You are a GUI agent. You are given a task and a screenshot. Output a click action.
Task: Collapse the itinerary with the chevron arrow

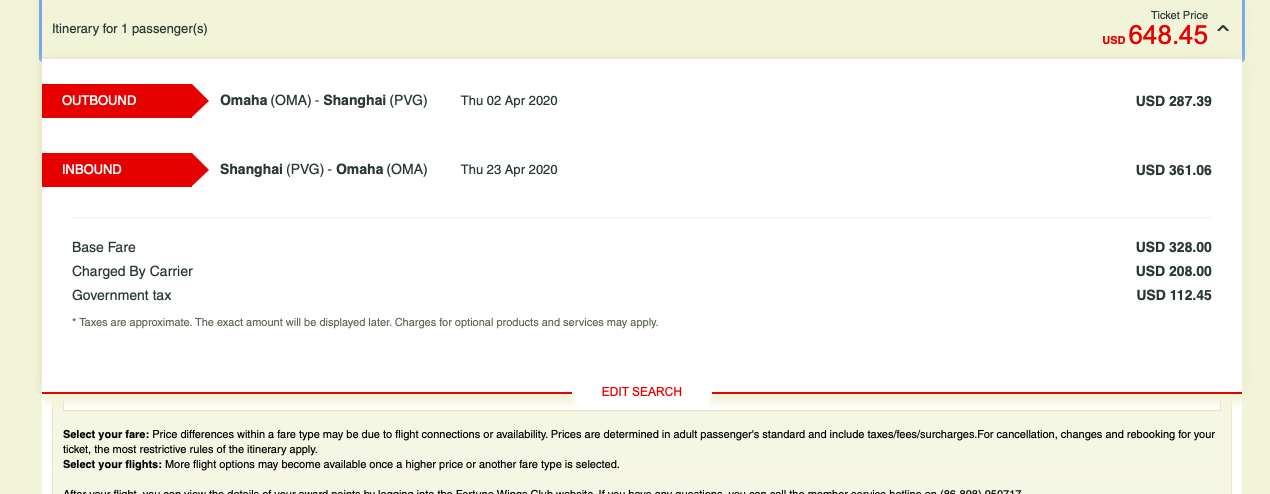click(1222, 30)
